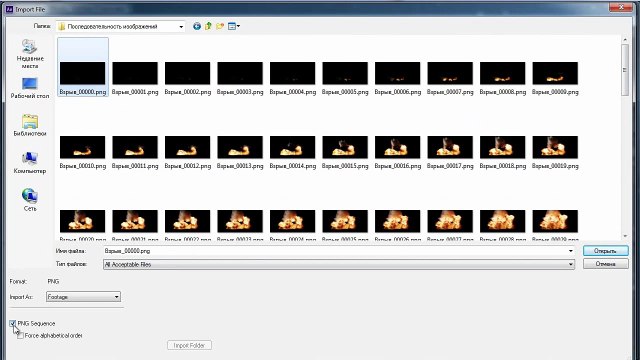Click the Import Folder button
Image resolution: width=640 pixels, height=360 pixels.
point(189,345)
